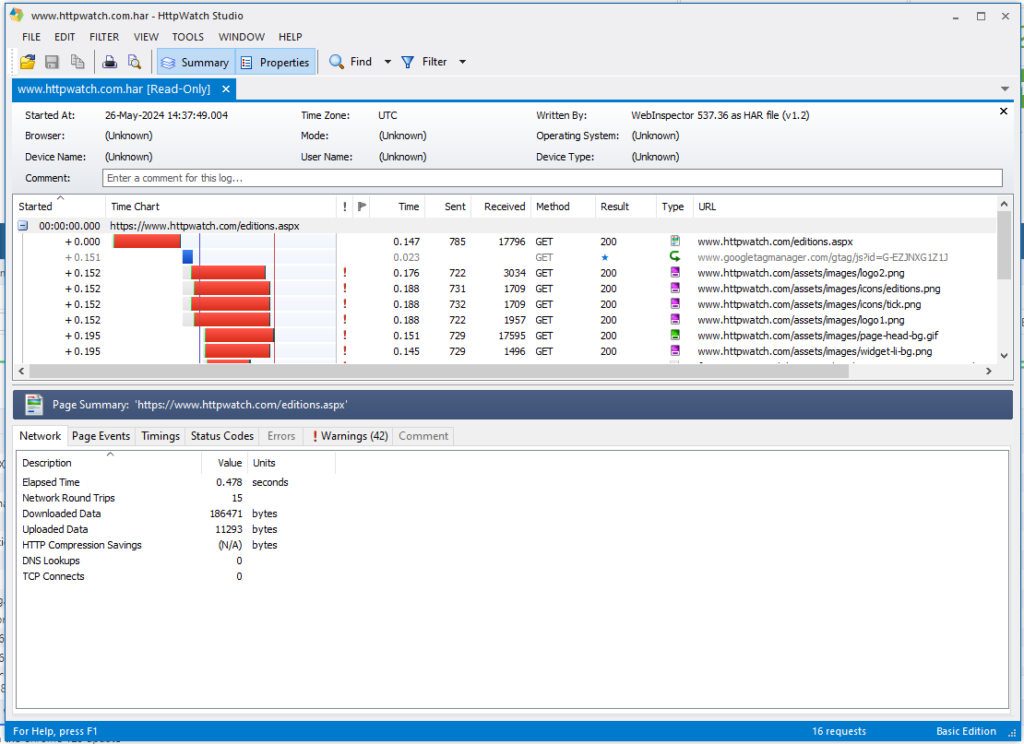Switch to the Page Events tab
This screenshot has height=744, width=1024.
pos(101,436)
